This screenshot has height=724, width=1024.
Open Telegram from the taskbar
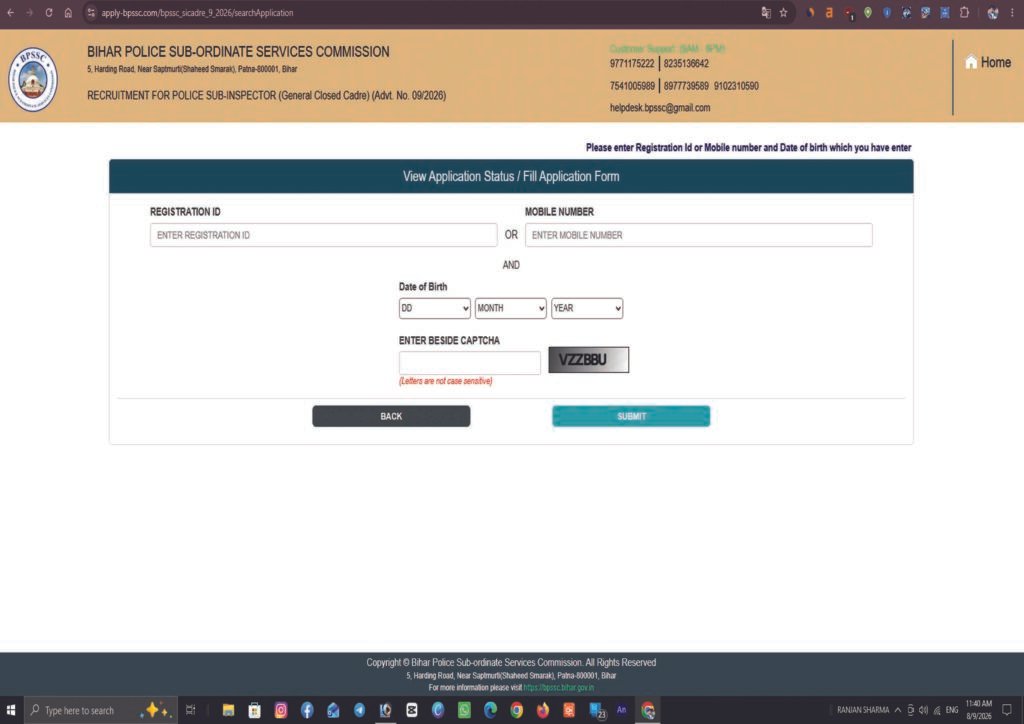359,710
